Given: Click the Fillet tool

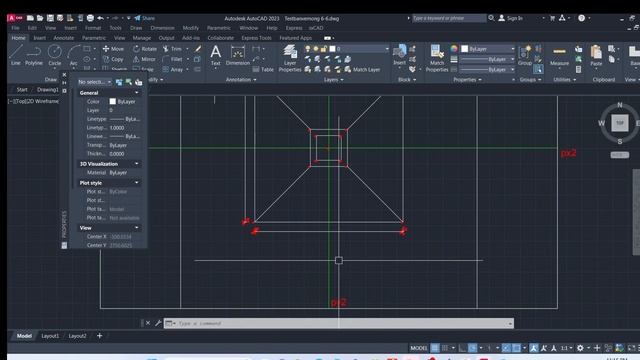Looking at the screenshot, I should [172, 59].
